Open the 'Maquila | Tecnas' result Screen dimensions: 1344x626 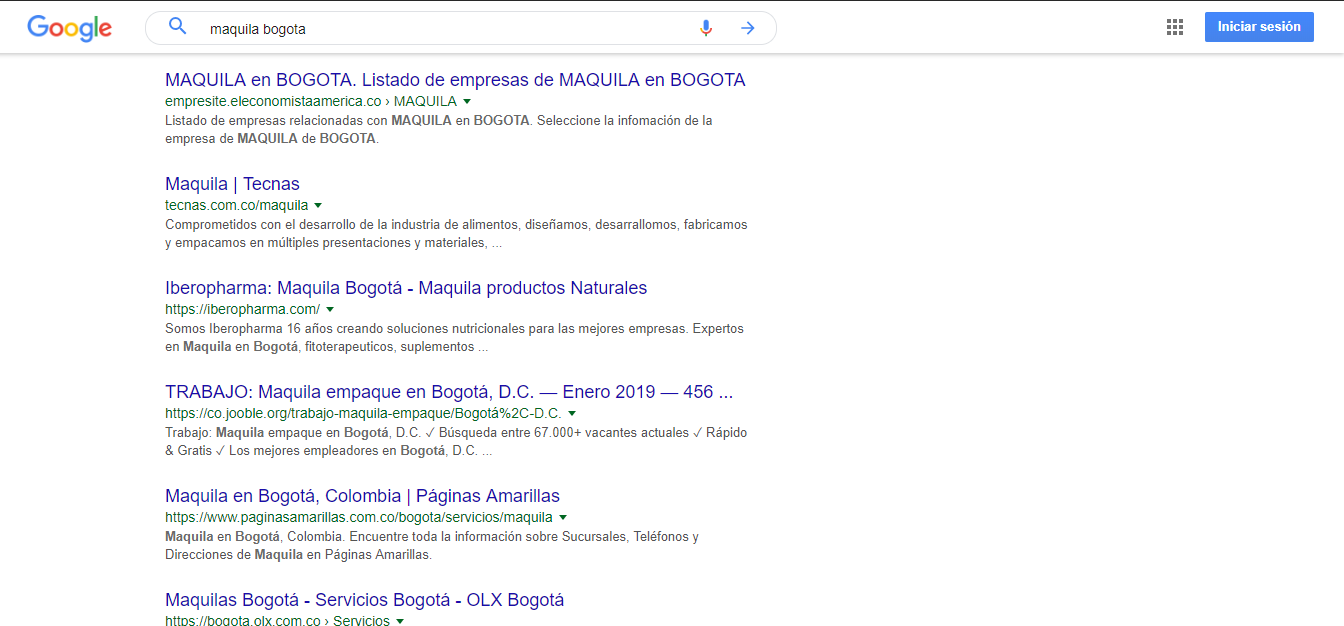pyautogui.click(x=232, y=184)
